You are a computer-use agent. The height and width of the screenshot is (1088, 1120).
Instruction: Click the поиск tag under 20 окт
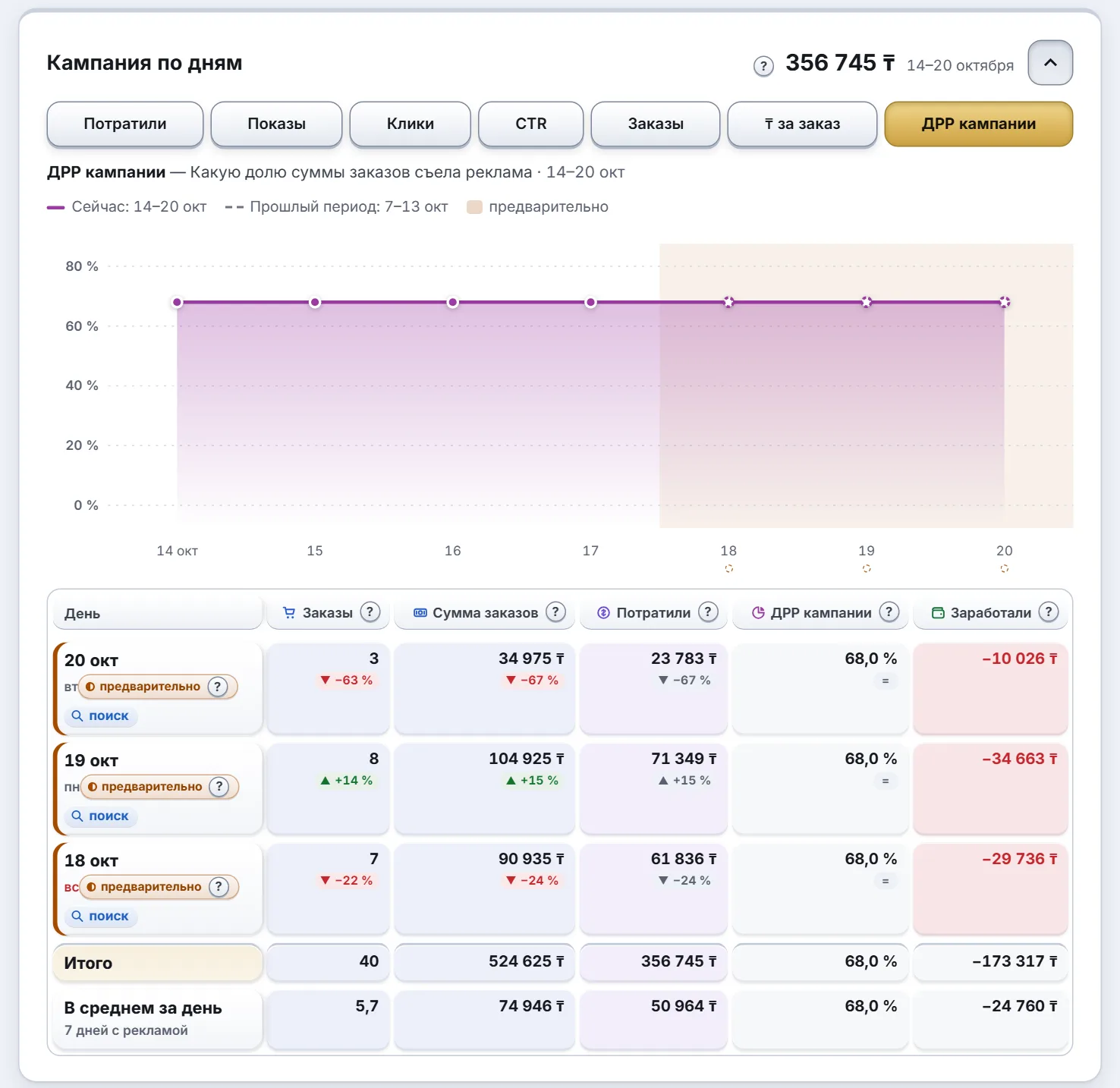pos(101,715)
